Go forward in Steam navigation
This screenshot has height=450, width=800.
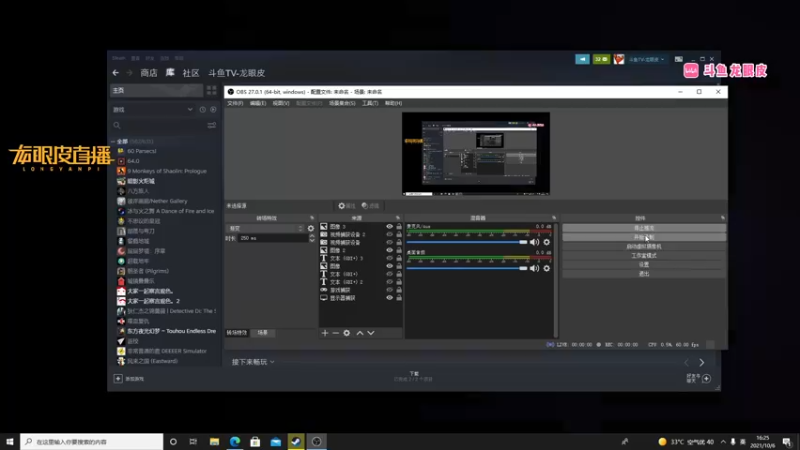click(x=130, y=73)
